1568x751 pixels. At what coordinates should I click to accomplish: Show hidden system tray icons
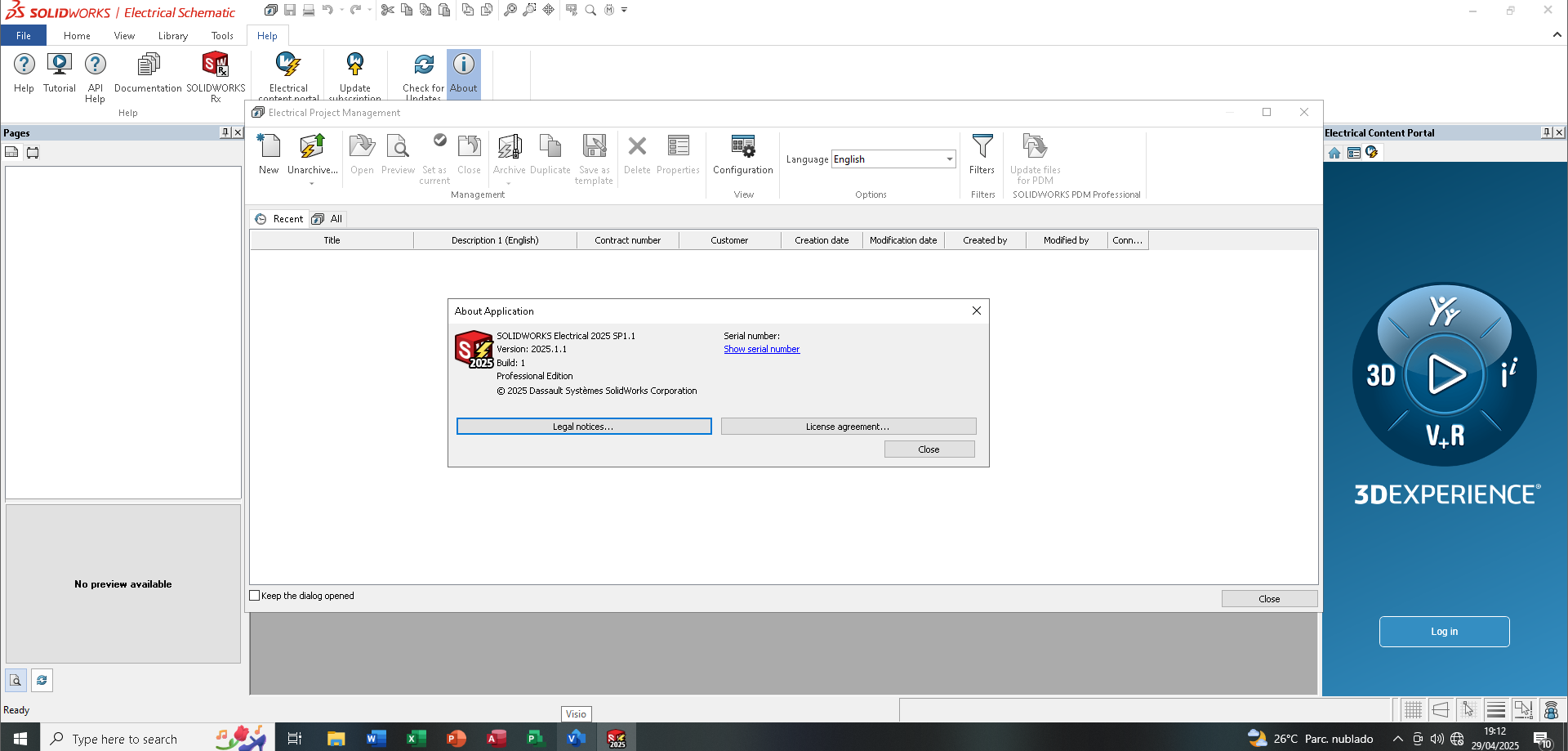[x=1398, y=739]
